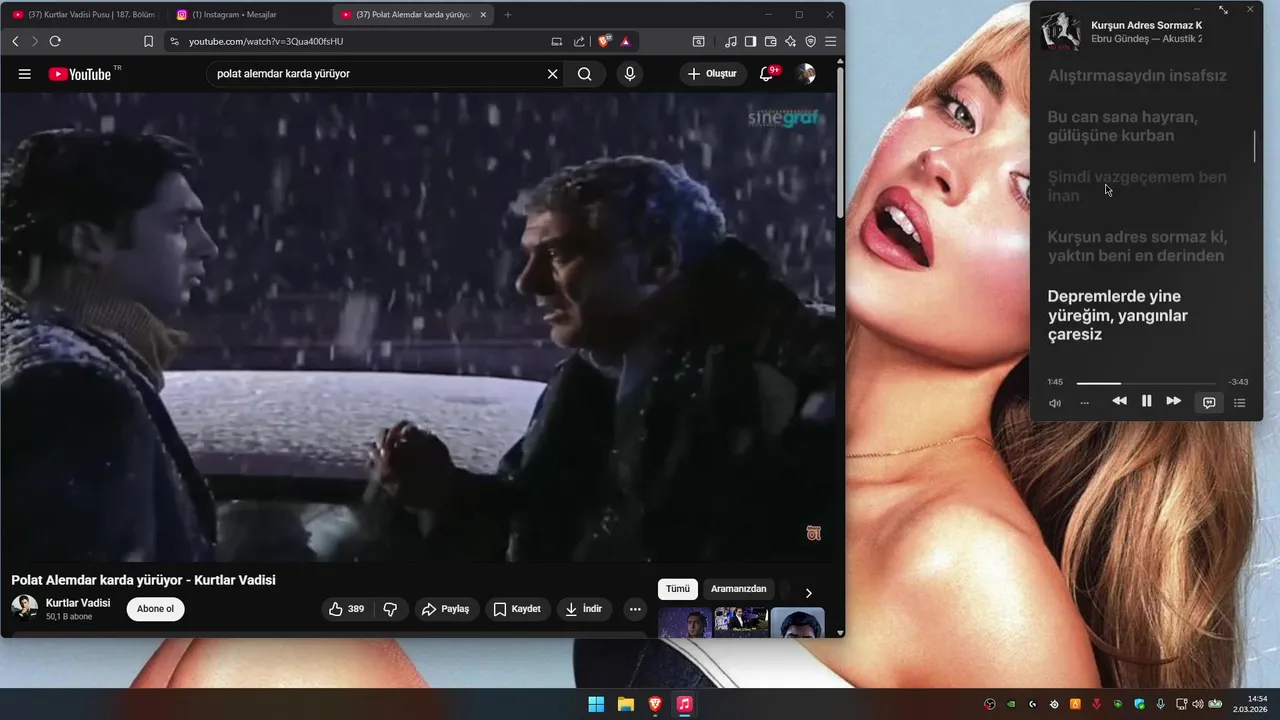Image resolution: width=1280 pixels, height=720 pixels.
Task: Edit the youtube.com address bar URL
Action: (266, 41)
